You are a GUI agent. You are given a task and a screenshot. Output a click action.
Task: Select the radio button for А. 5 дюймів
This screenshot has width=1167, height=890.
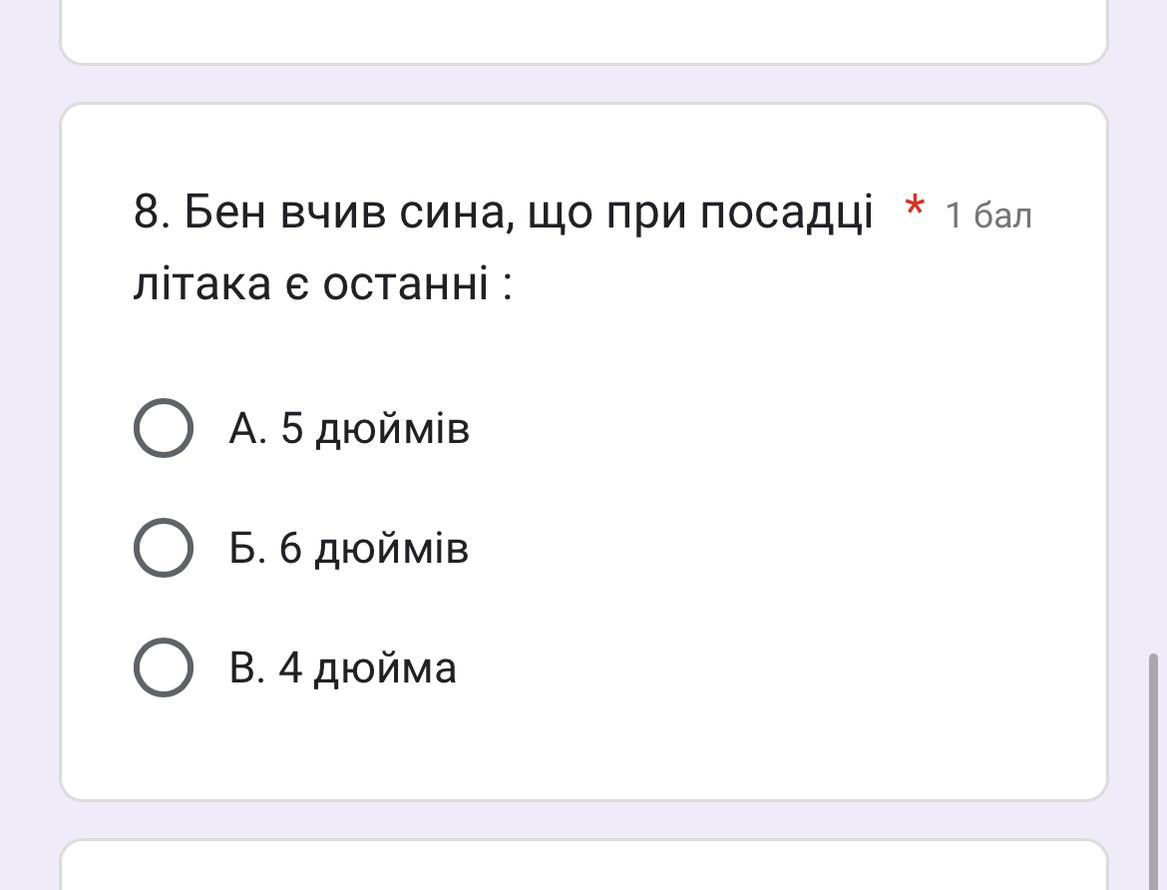pyautogui.click(x=163, y=428)
